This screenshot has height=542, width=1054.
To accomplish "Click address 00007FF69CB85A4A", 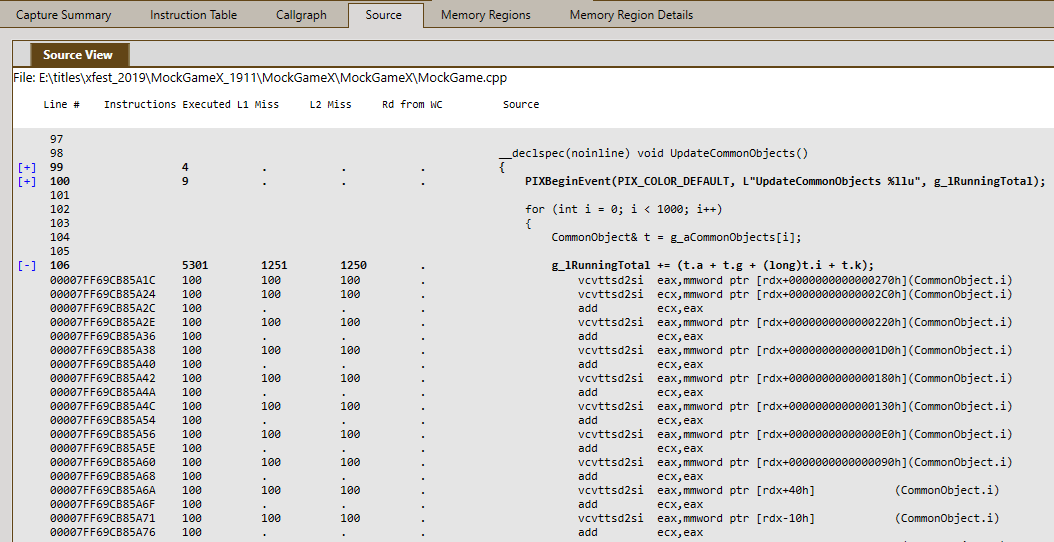I will [102, 392].
